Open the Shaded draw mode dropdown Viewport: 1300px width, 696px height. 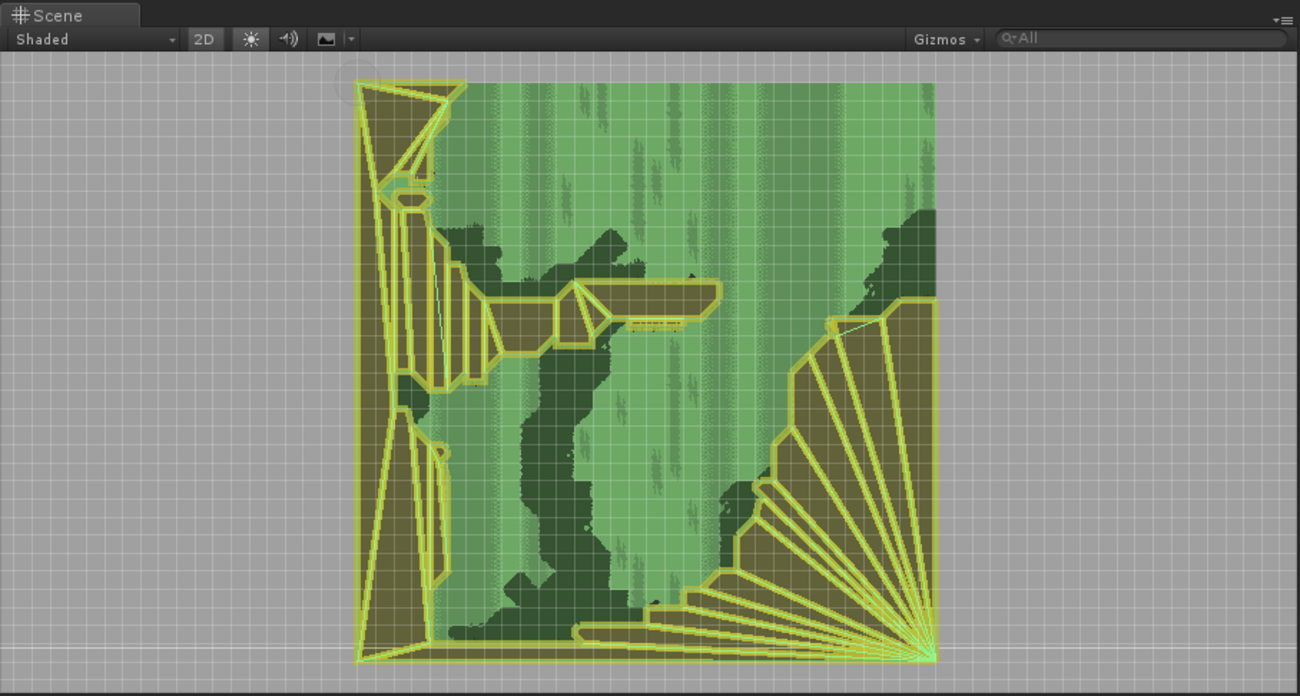pyautogui.click(x=90, y=39)
